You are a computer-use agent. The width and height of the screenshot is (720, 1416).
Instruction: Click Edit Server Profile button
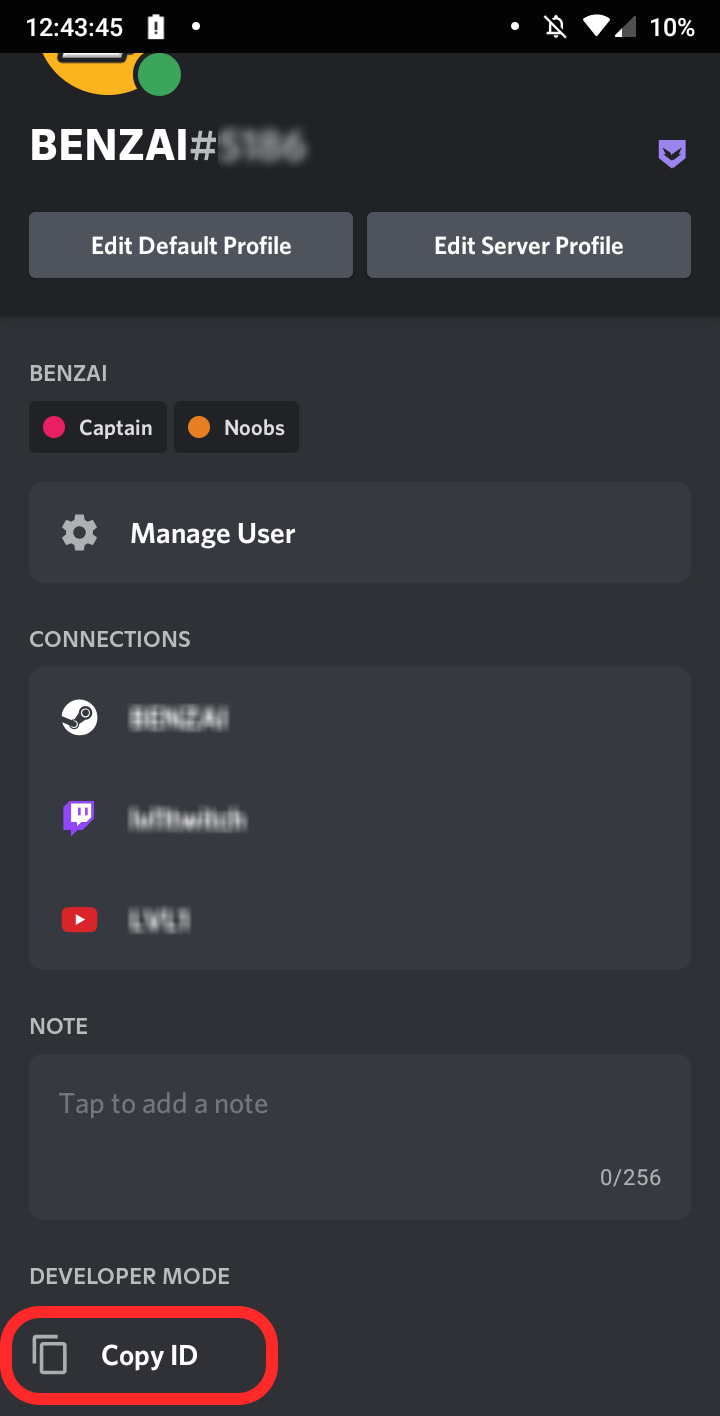[x=529, y=245]
